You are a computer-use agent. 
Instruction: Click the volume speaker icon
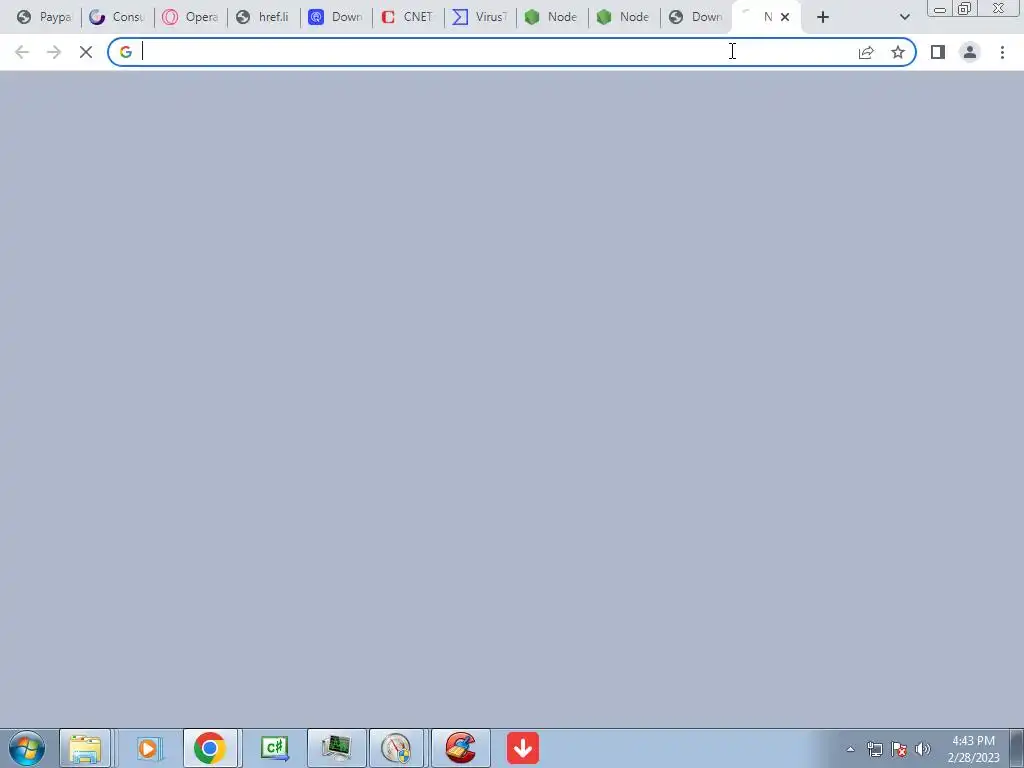click(x=923, y=749)
